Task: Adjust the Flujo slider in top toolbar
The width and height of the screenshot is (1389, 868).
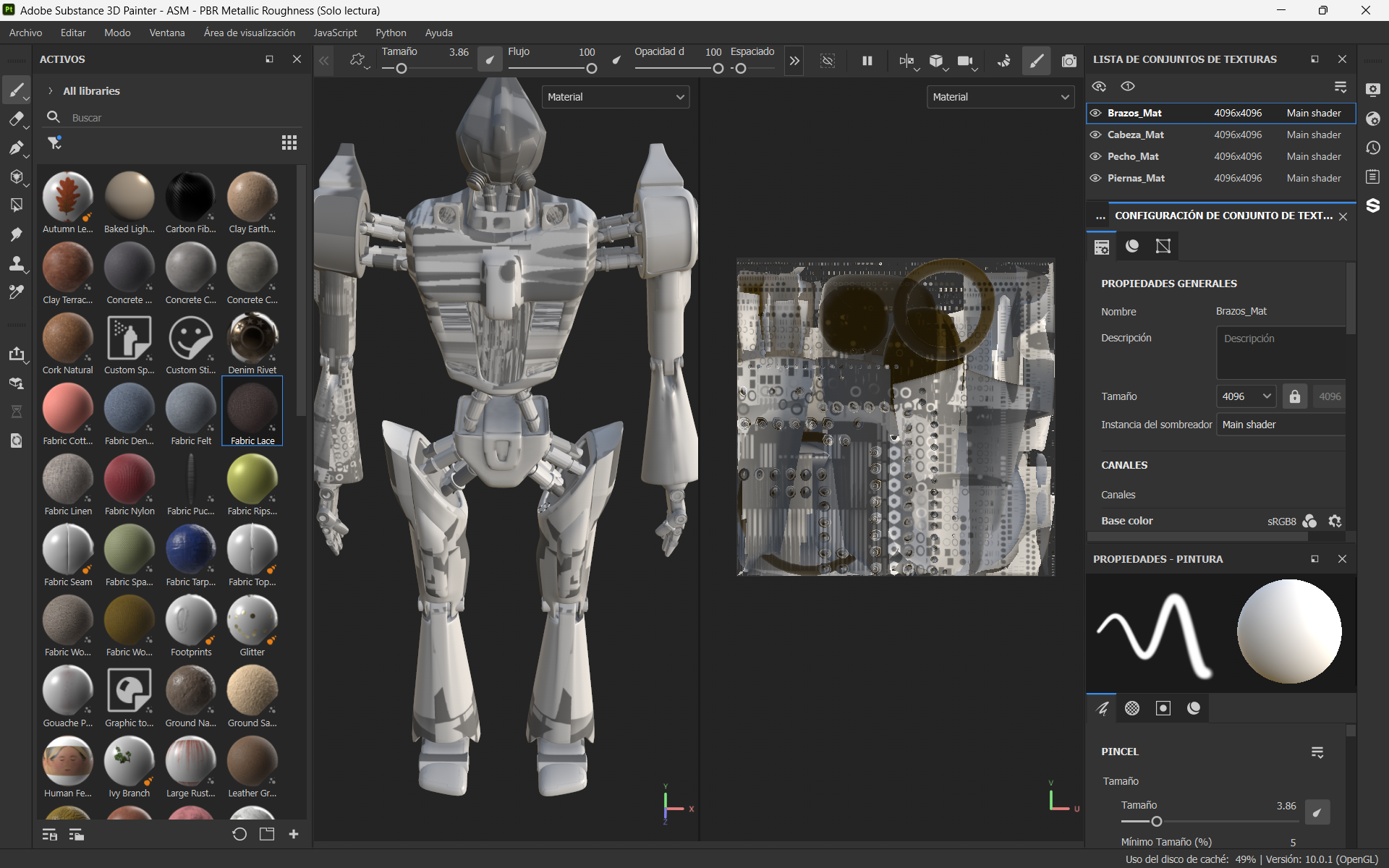Action: pyautogui.click(x=591, y=69)
